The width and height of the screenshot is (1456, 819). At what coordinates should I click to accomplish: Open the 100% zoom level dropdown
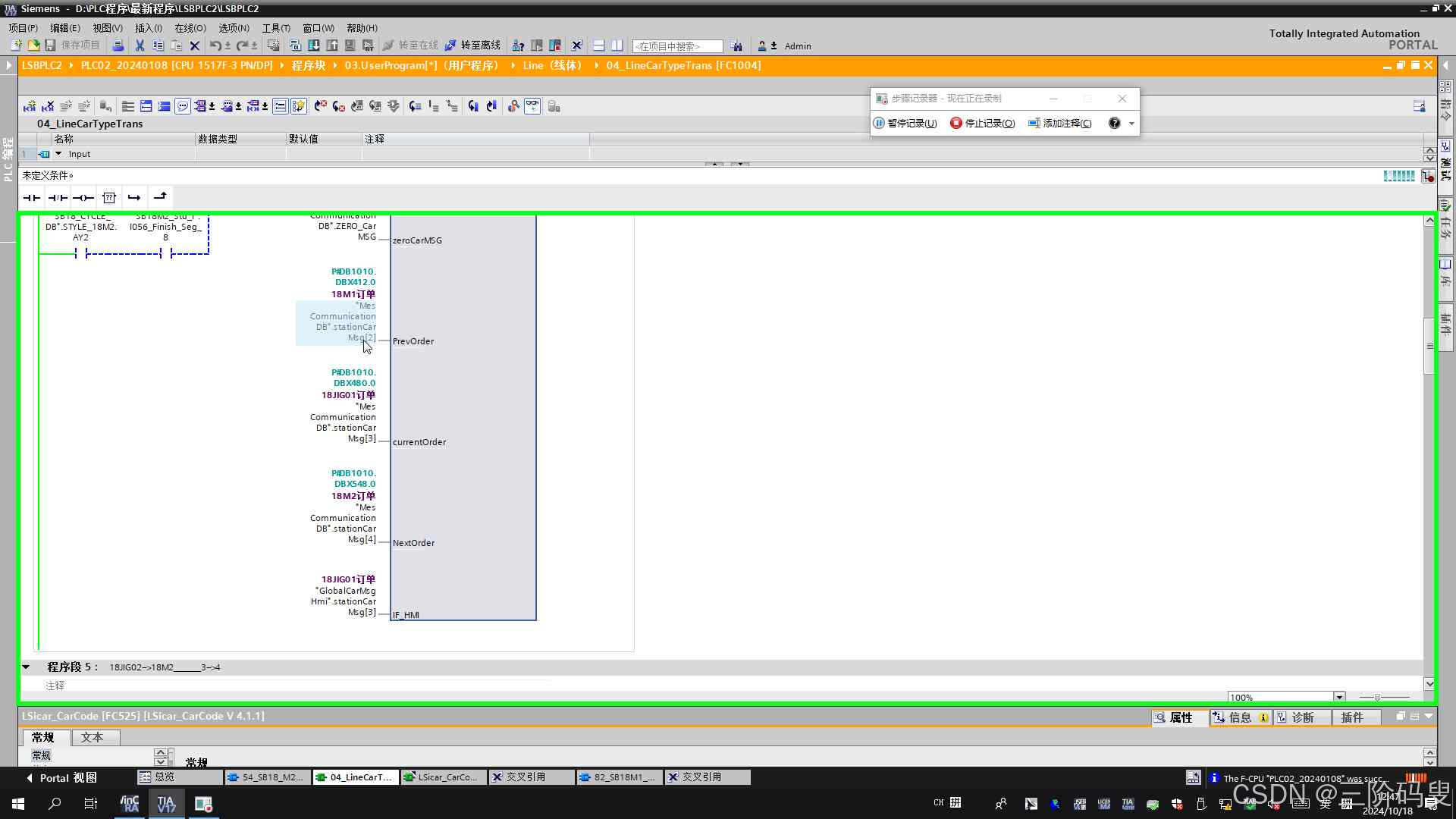[x=1338, y=697]
